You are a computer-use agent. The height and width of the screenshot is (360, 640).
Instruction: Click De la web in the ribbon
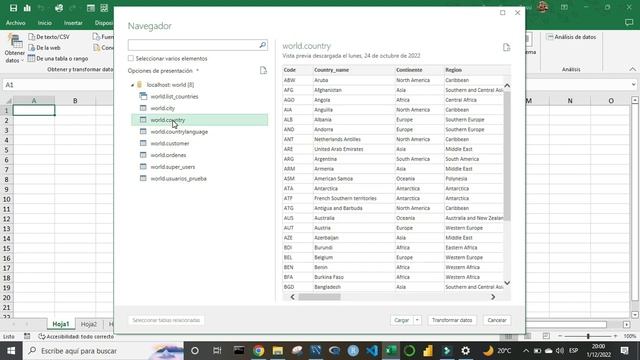[x=44, y=48]
